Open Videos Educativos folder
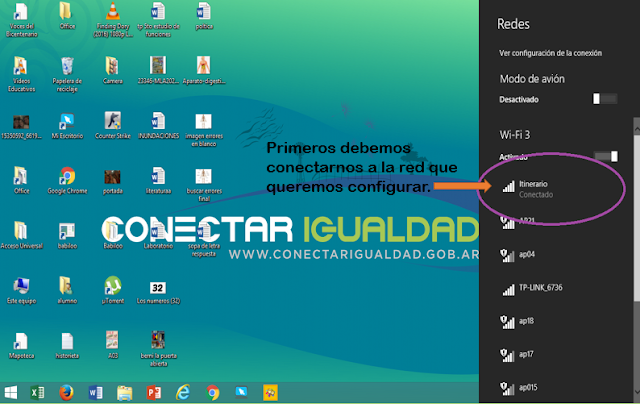 (21, 75)
